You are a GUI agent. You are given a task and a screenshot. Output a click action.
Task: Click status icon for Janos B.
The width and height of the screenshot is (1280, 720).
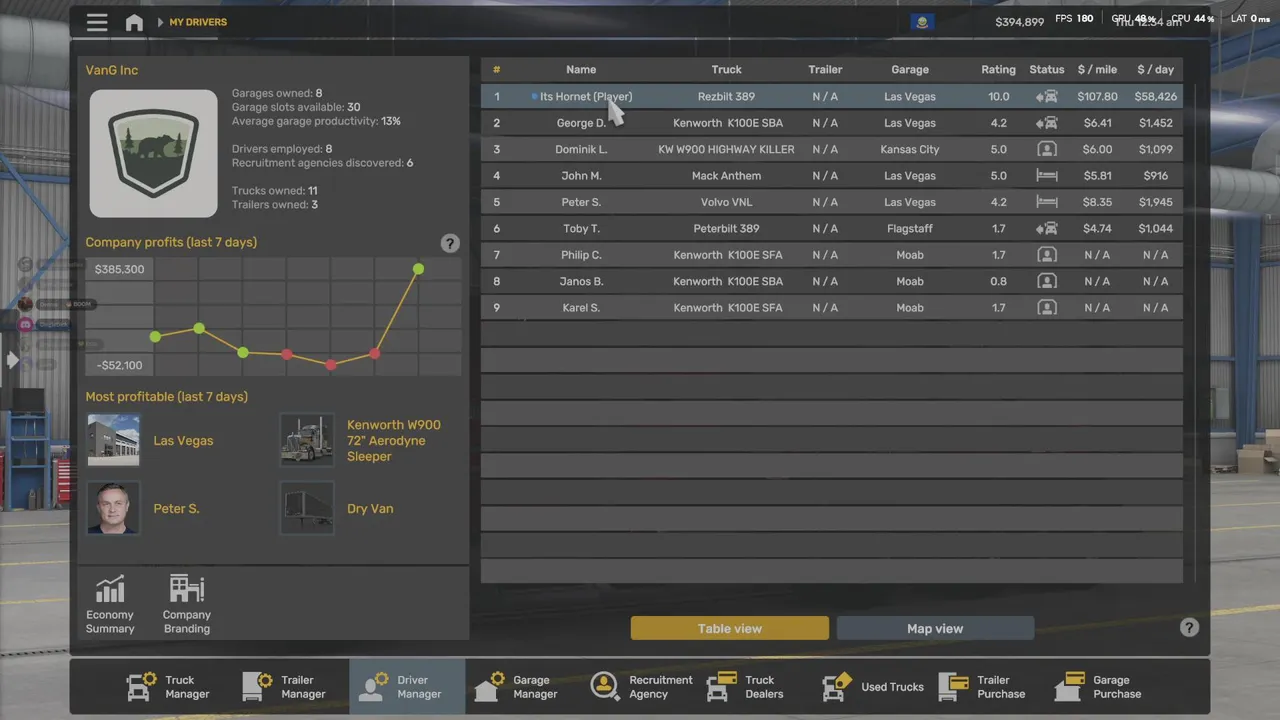pos(1047,281)
